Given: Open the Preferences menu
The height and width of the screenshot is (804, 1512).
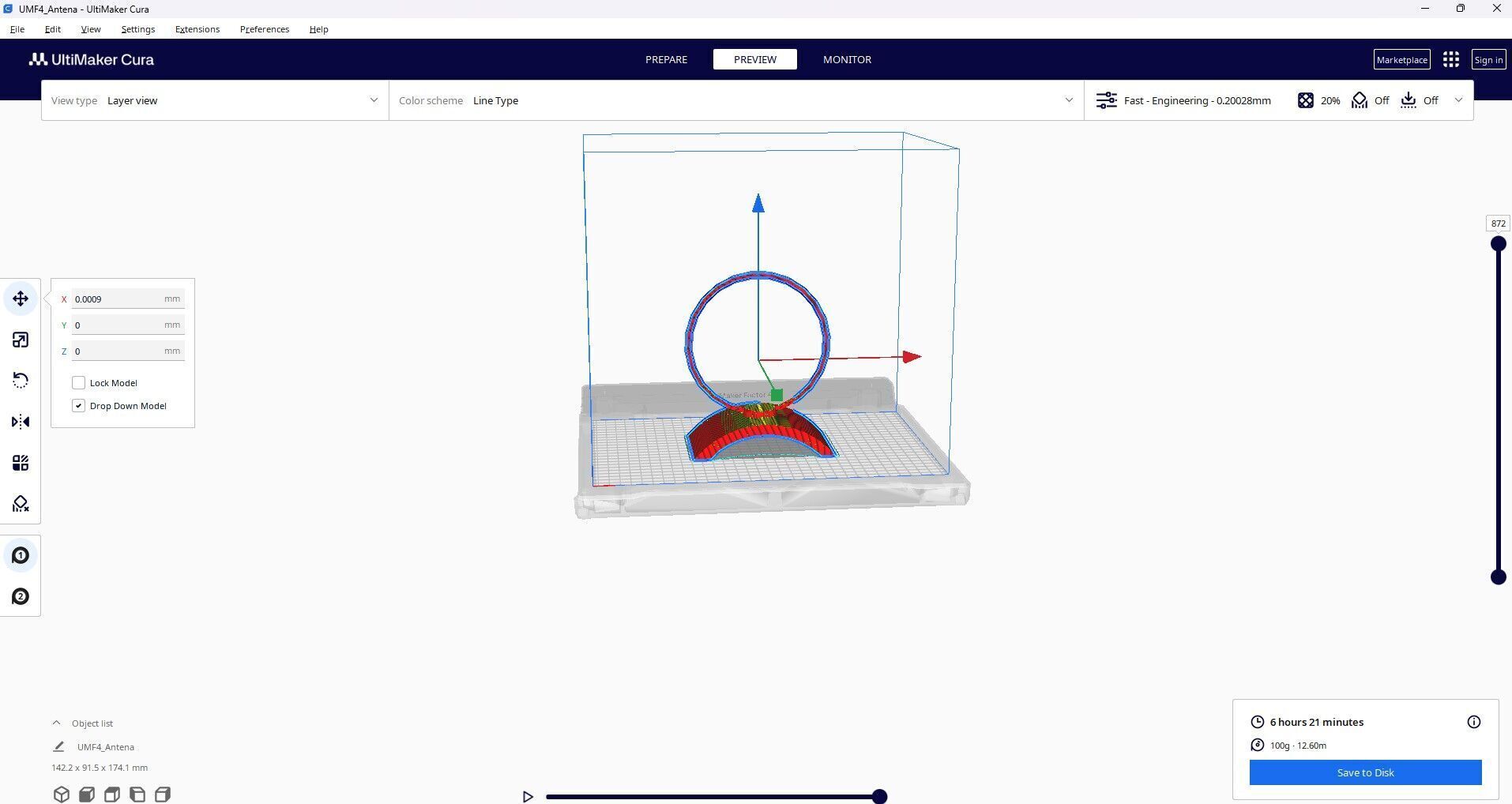Looking at the screenshot, I should point(265,29).
